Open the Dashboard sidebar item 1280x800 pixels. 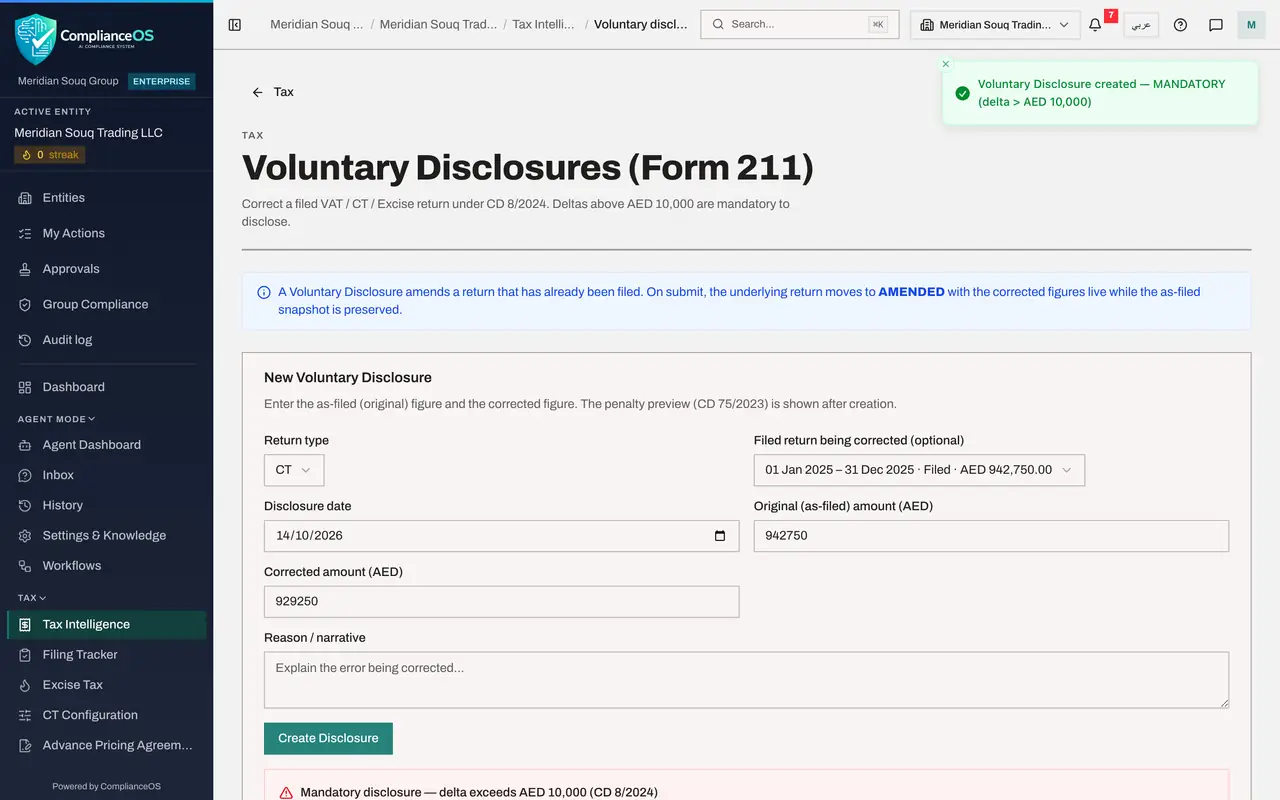tap(106, 387)
